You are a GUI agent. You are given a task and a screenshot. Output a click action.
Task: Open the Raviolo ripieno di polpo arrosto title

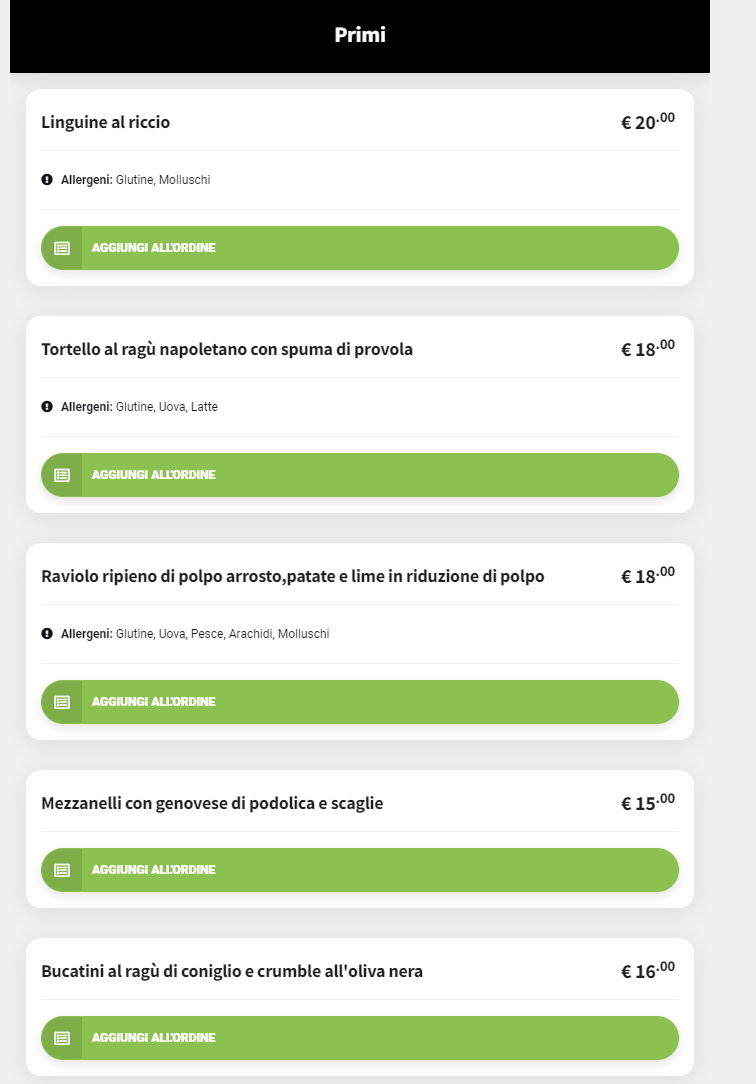(293, 576)
